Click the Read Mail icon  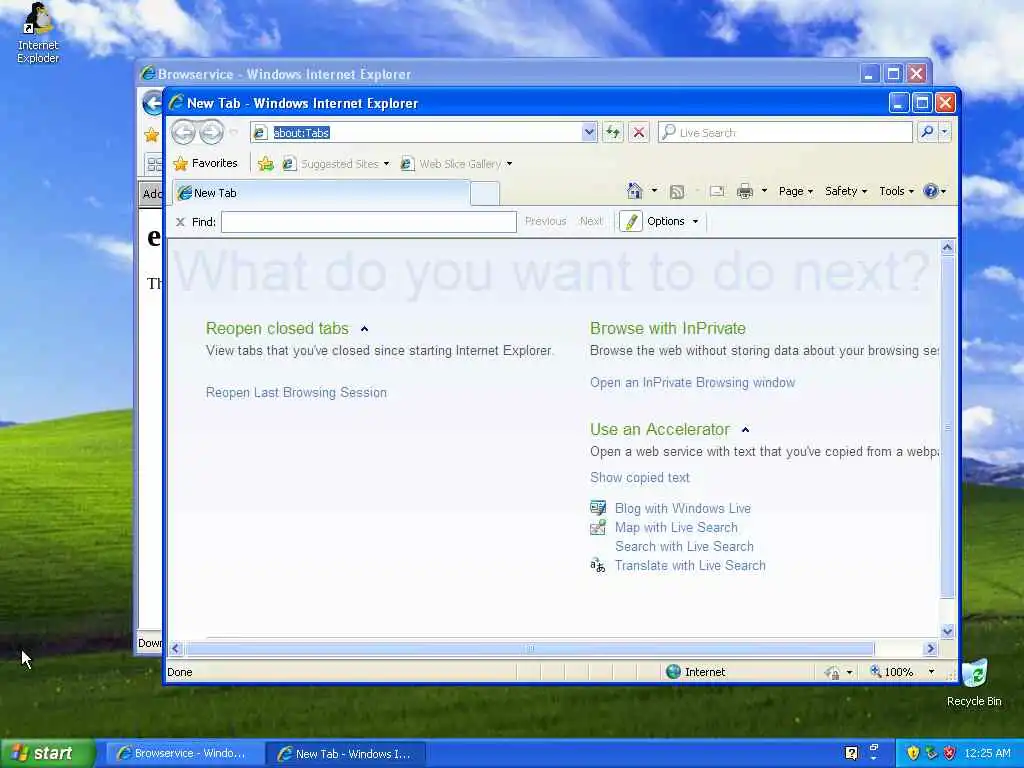point(717,191)
